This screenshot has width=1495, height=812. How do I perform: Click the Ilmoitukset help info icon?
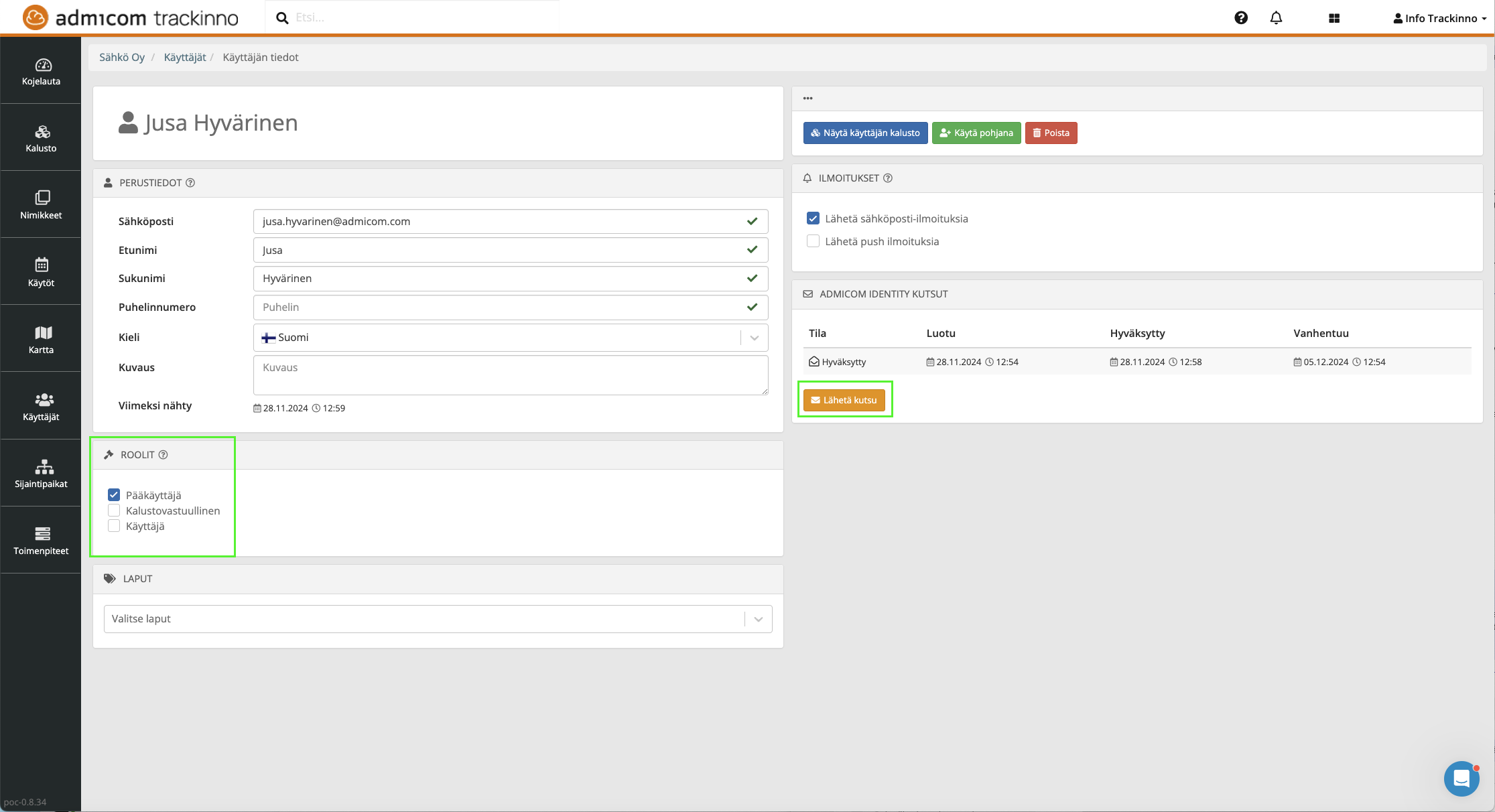click(888, 178)
